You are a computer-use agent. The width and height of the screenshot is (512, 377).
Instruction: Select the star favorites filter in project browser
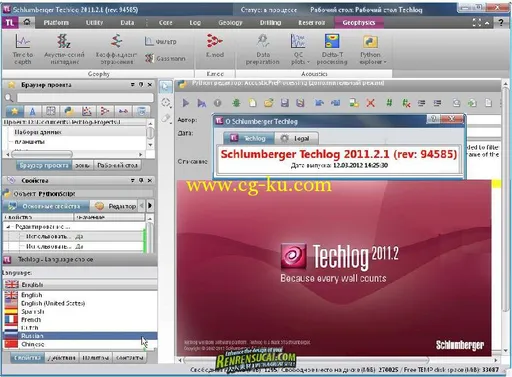pyautogui.click(x=14, y=111)
